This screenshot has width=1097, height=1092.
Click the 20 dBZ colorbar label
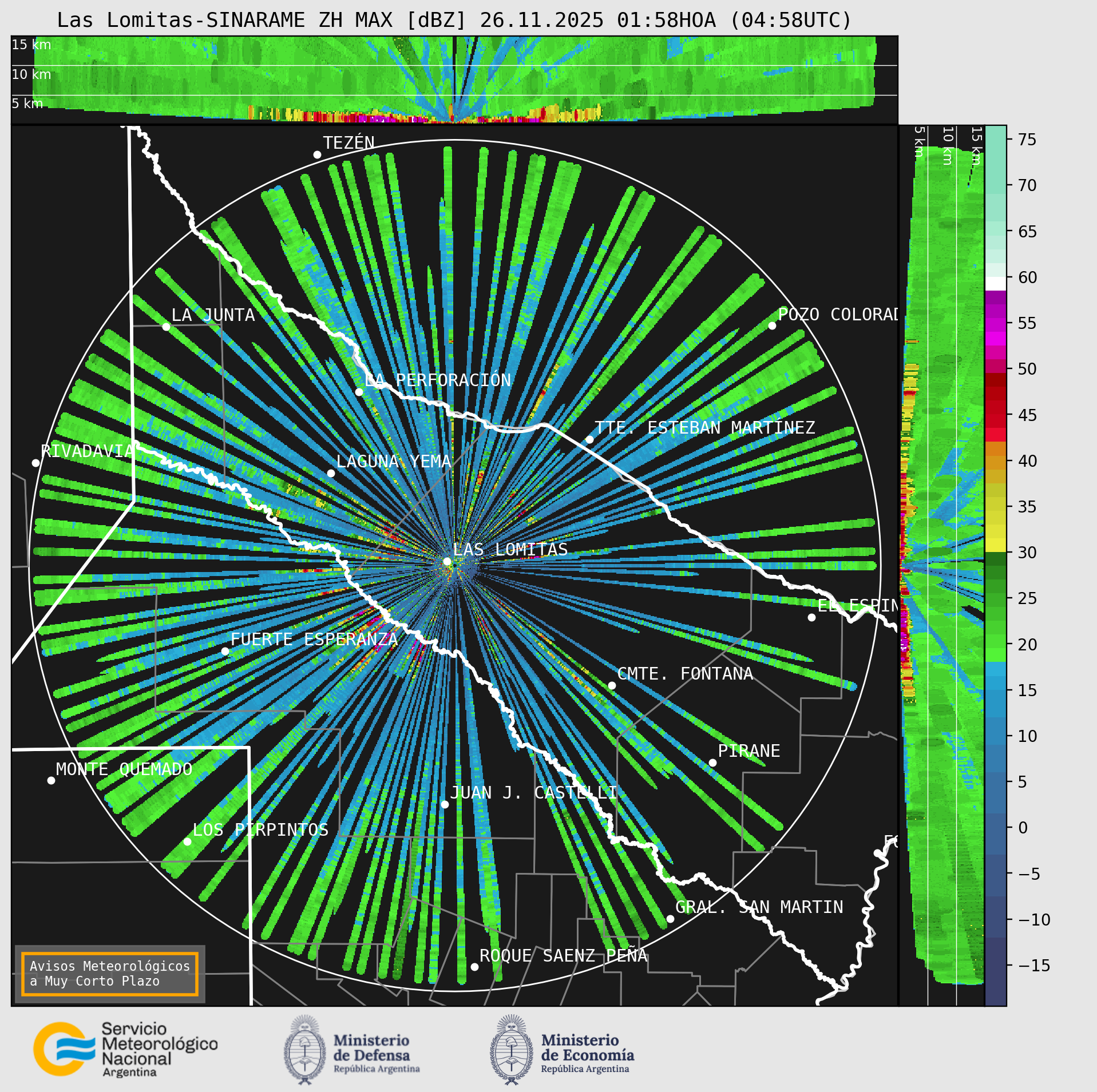(x=1027, y=645)
